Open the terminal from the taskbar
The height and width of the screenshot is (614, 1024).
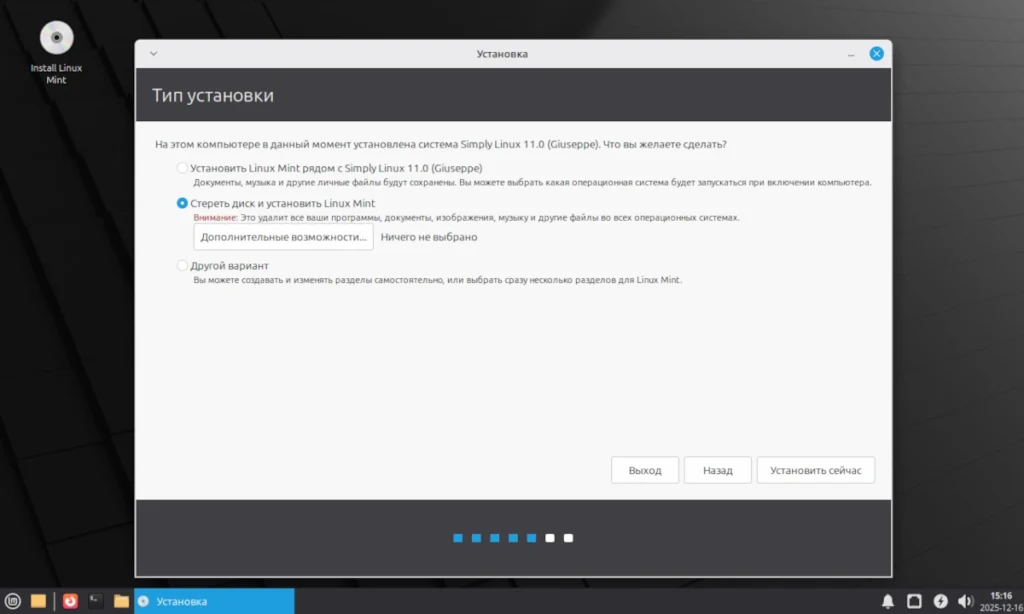[96, 601]
